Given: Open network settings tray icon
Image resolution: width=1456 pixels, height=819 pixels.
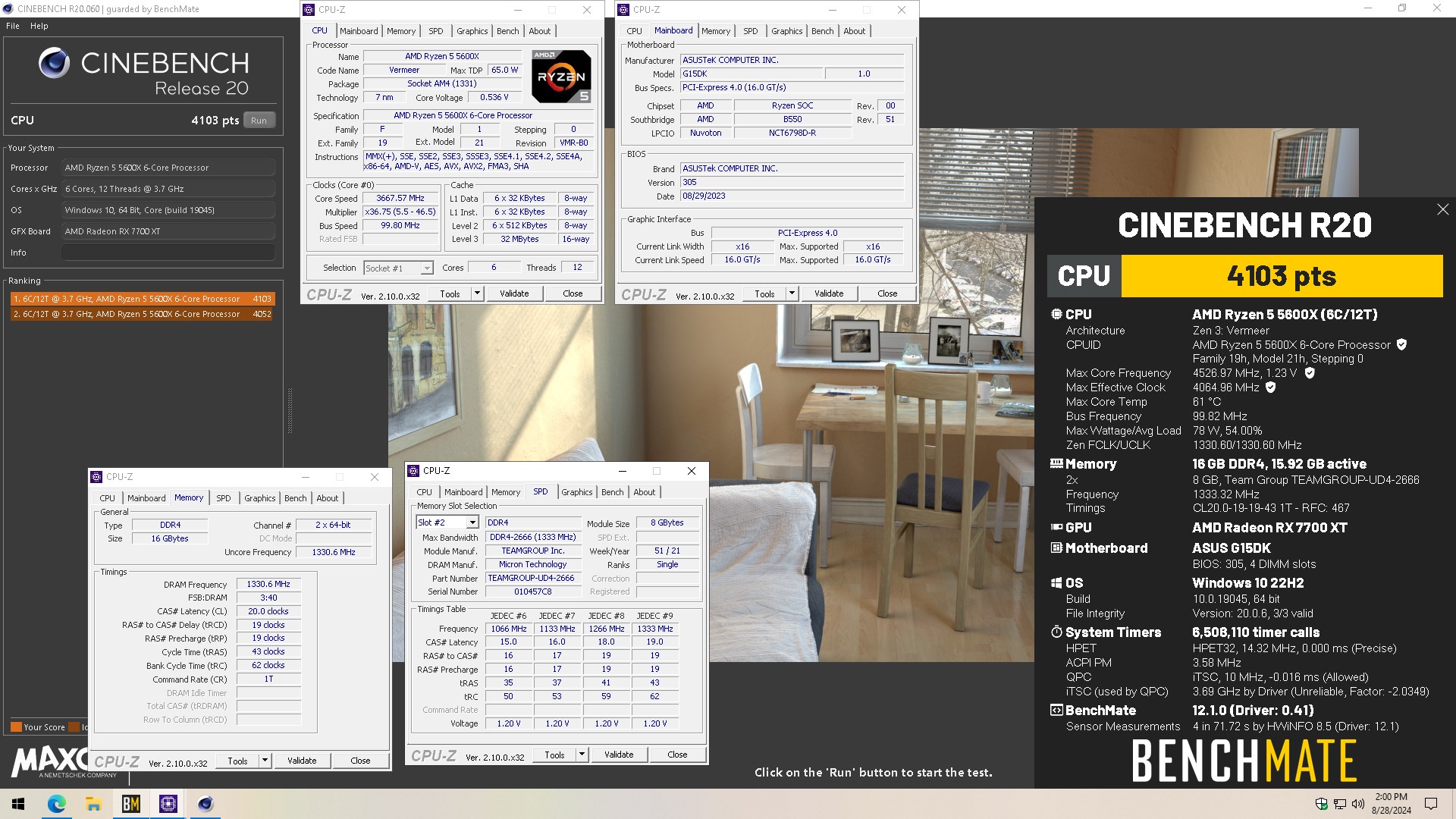Looking at the screenshot, I should (x=1339, y=804).
